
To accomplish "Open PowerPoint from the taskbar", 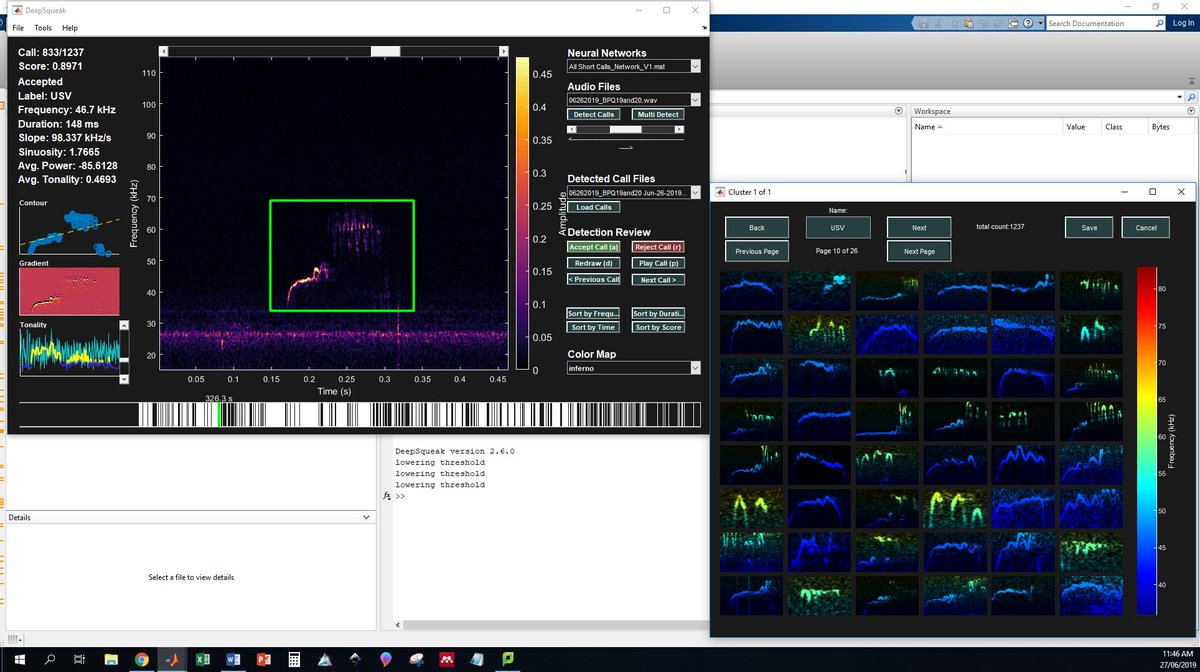I will tap(263, 660).
